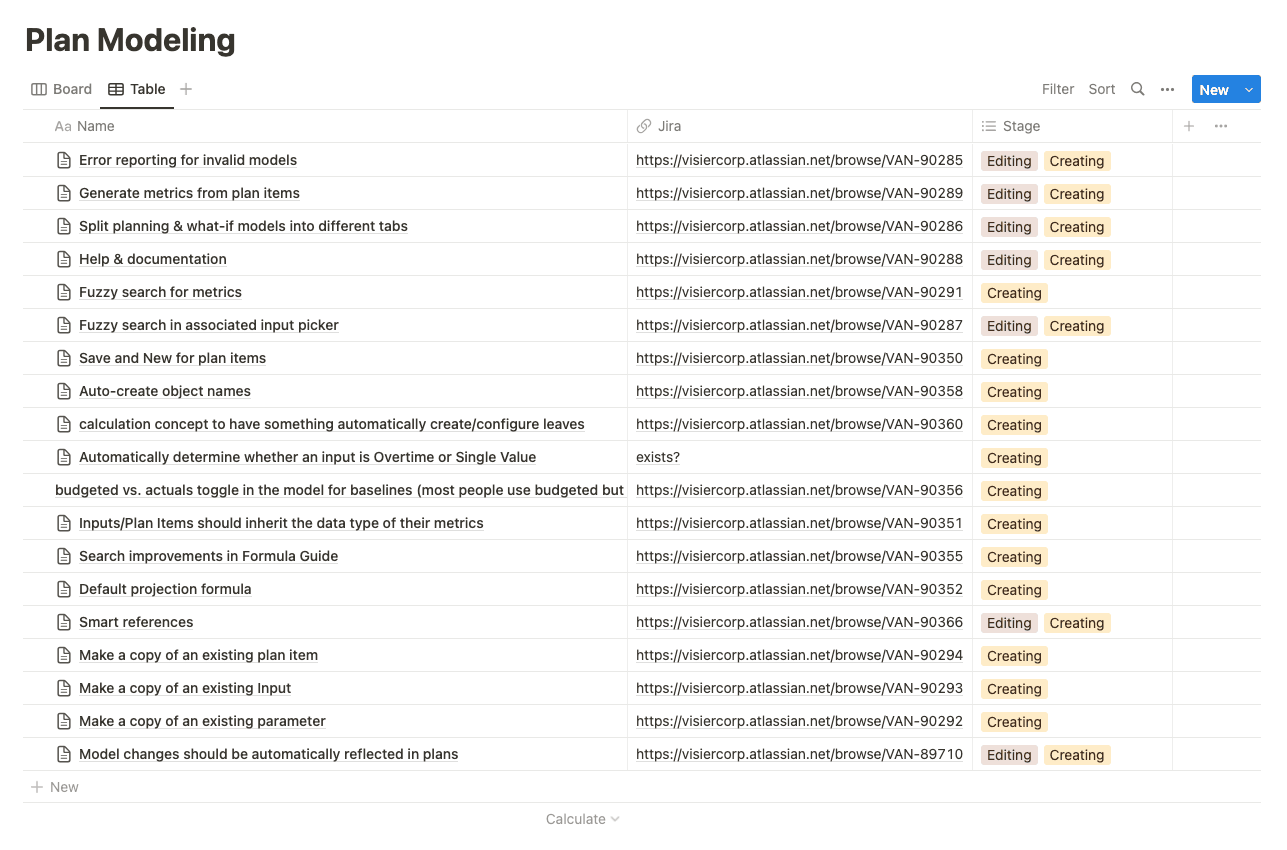Click Creating tag in Fuzzy search for metrics row
Image resolution: width=1287 pixels, height=850 pixels.
tap(1014, 293)
